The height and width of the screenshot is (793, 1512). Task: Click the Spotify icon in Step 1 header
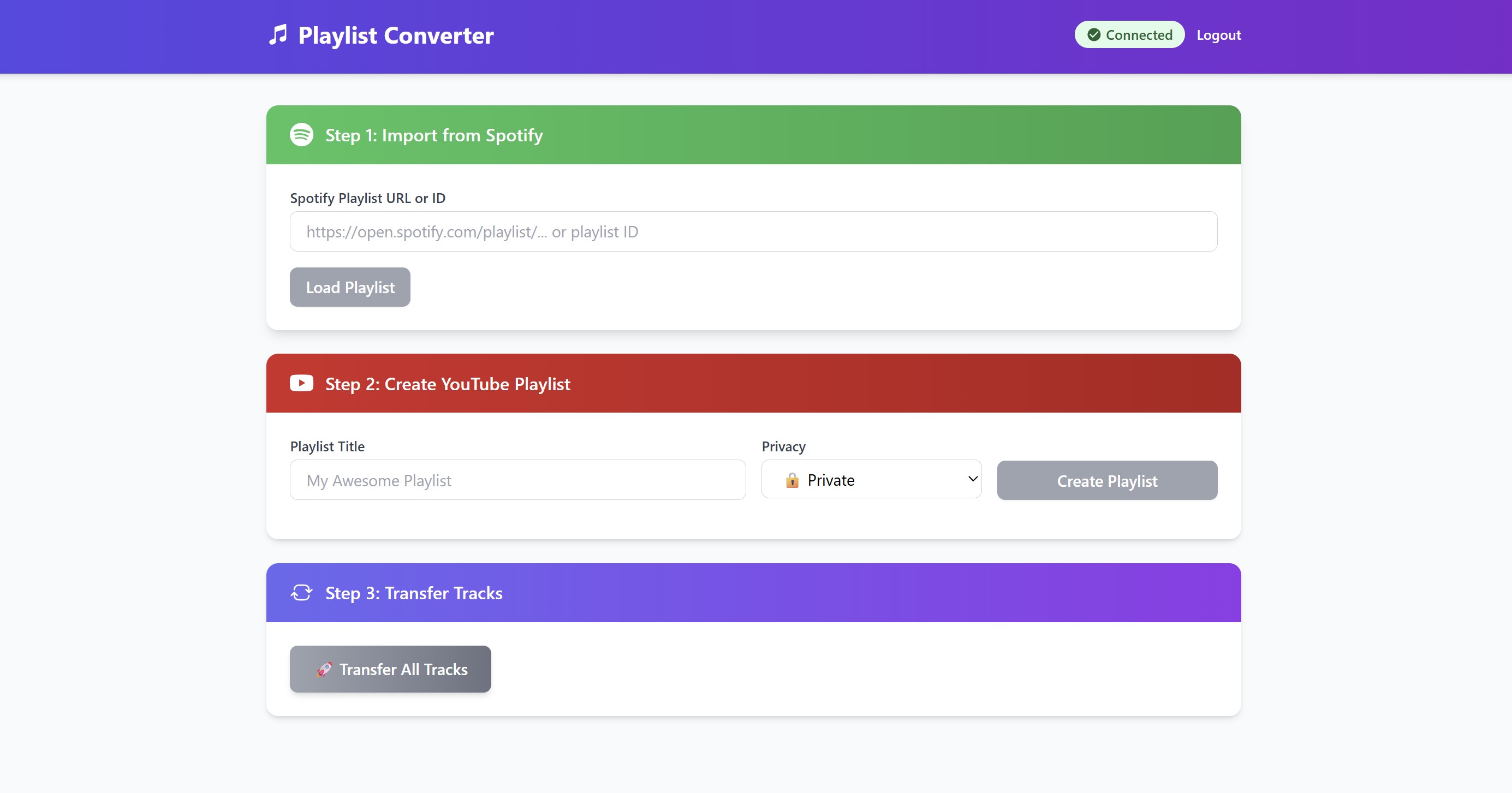point(302,135)
